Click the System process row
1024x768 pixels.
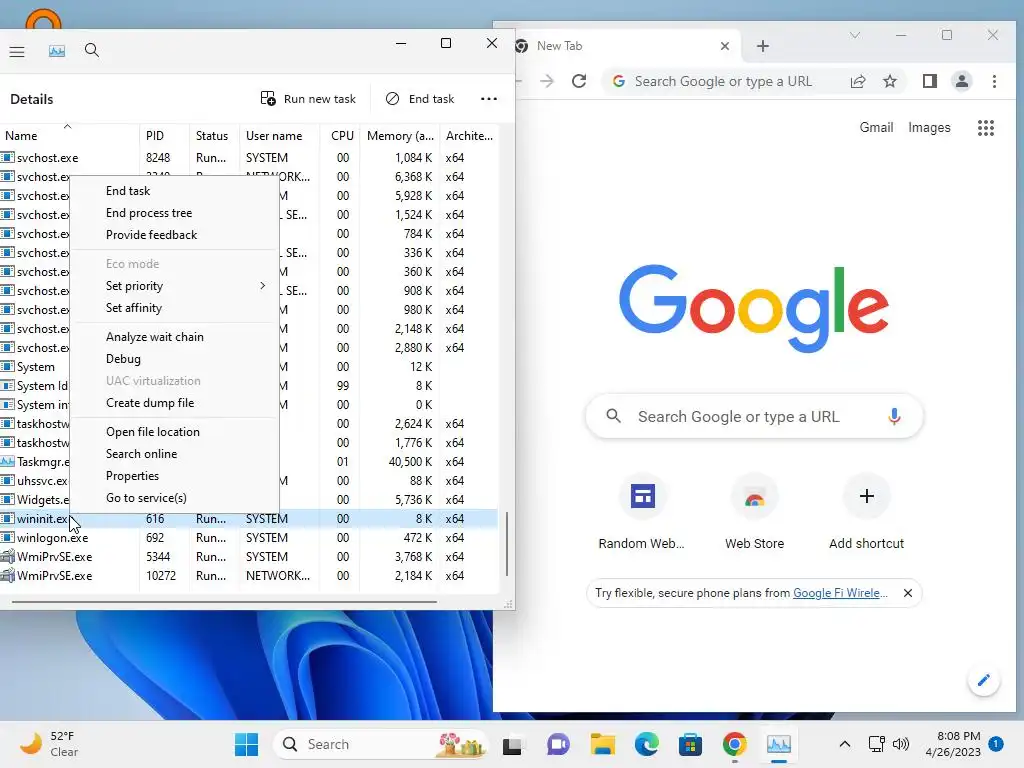coord(249,366)
